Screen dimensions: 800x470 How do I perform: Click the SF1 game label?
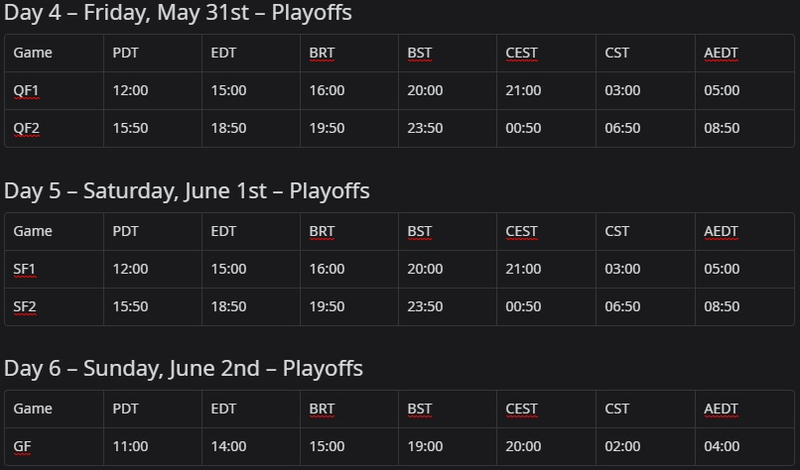coord(24,269)
